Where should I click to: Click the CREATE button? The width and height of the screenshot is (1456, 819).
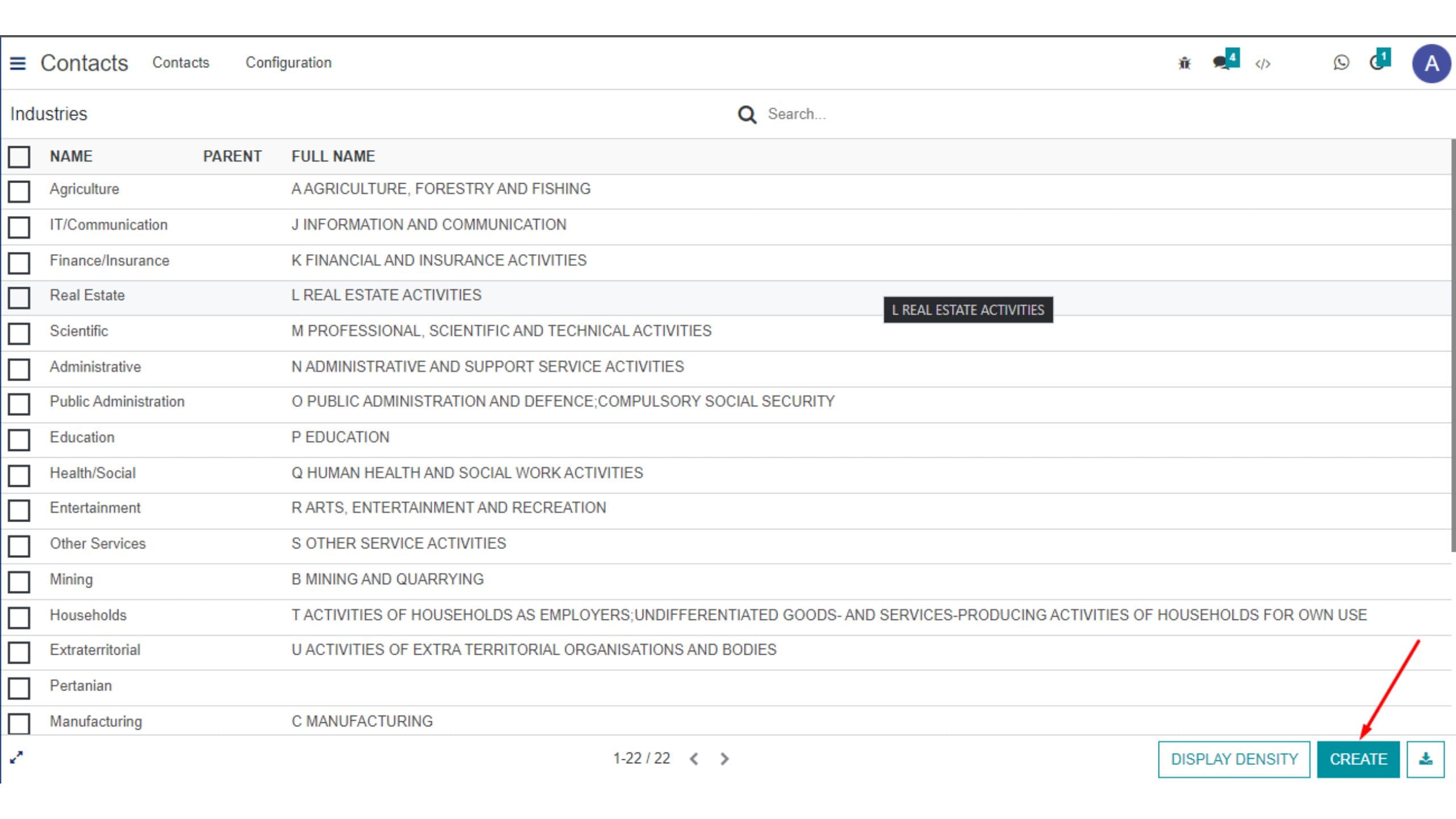point(1358,759)
